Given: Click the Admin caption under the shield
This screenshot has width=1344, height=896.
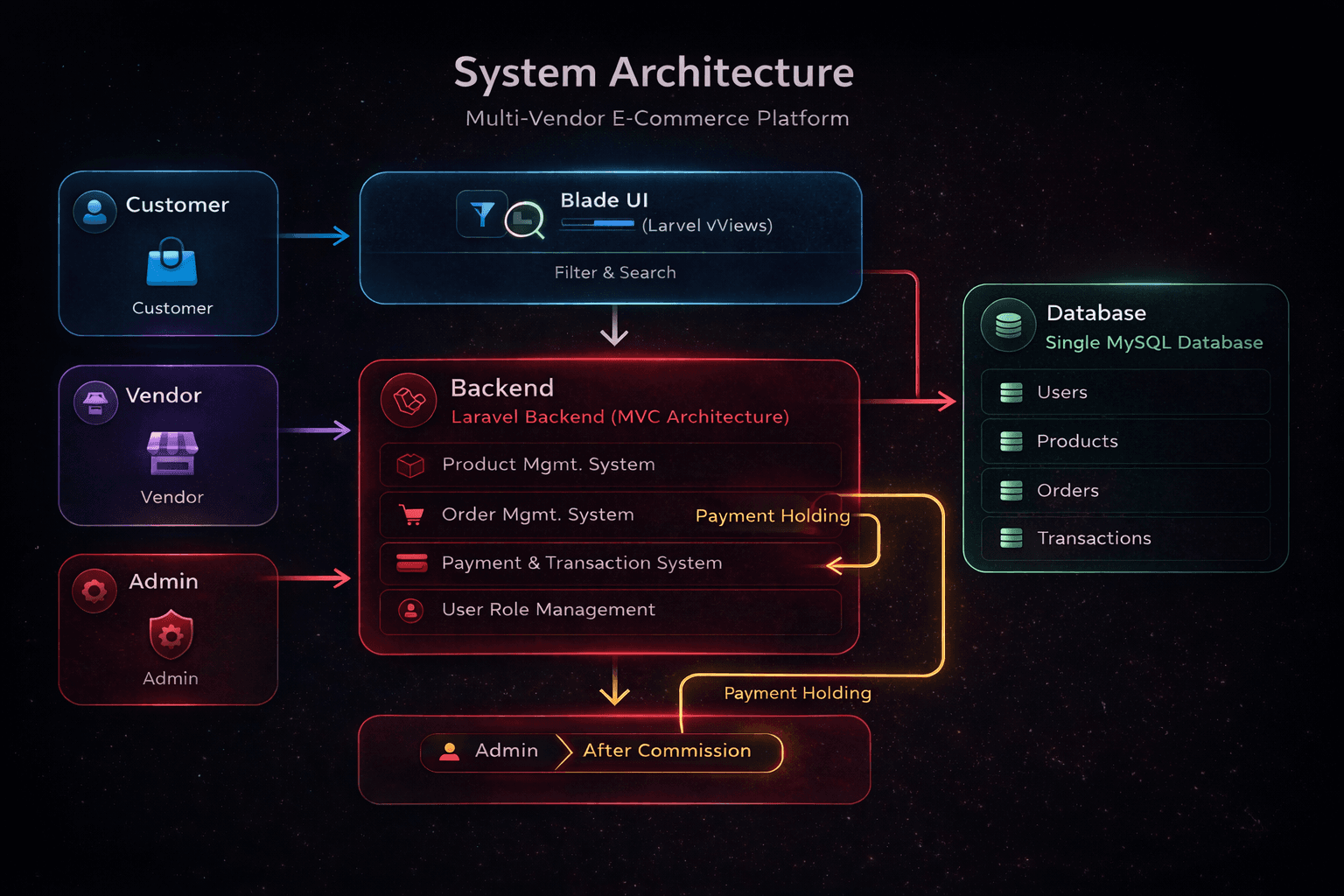Looking at the screenshot, I should click(x=171, y=678).
